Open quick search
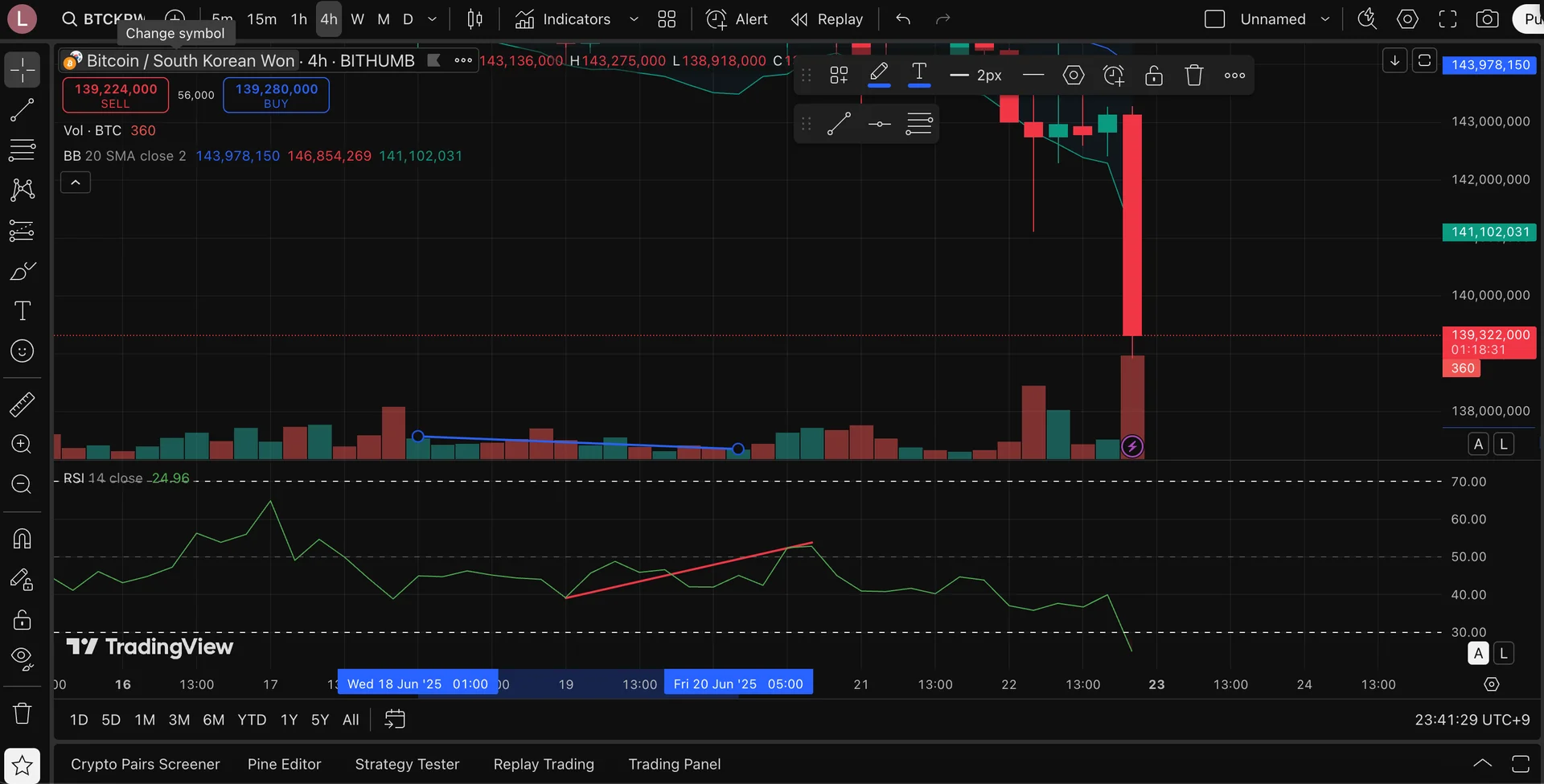This screenshot has height=784, width=1544. (x=1367, y=18)
